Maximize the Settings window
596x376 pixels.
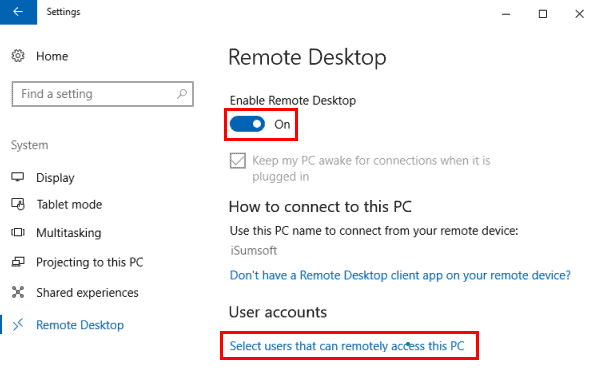point(543,14)
